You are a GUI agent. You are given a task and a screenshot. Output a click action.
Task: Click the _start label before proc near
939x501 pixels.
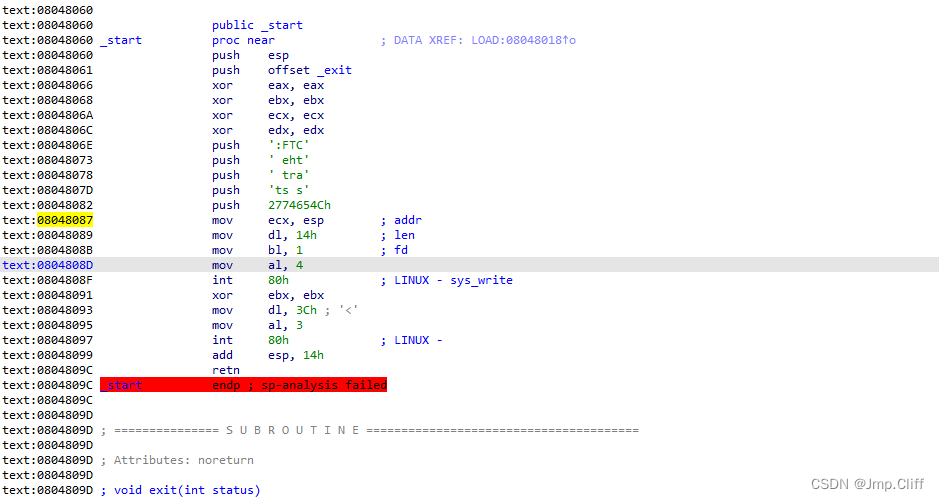pyautogui.click(x=121, y=40)
